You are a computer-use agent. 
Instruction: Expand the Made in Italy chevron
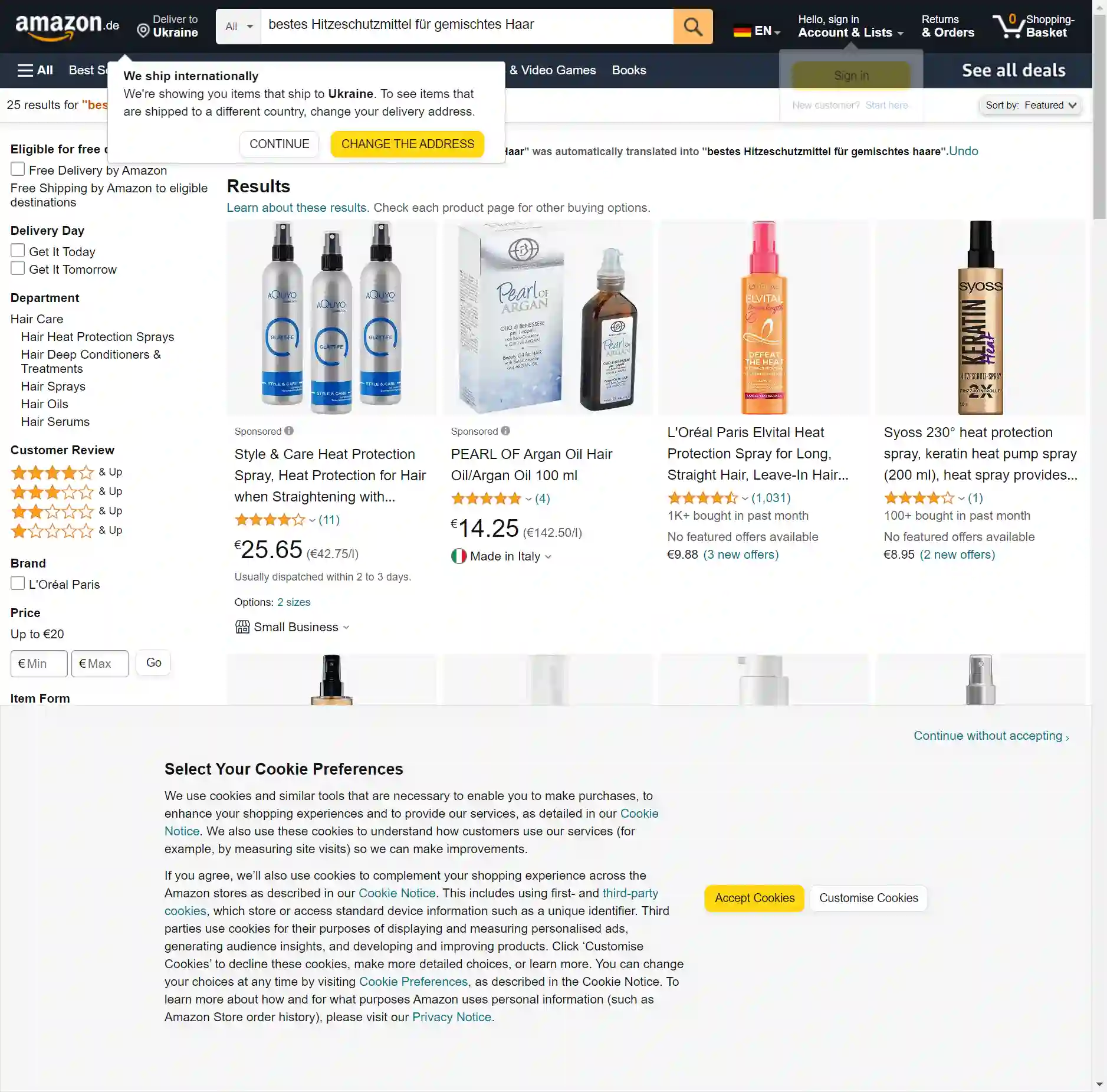(548, 557)
